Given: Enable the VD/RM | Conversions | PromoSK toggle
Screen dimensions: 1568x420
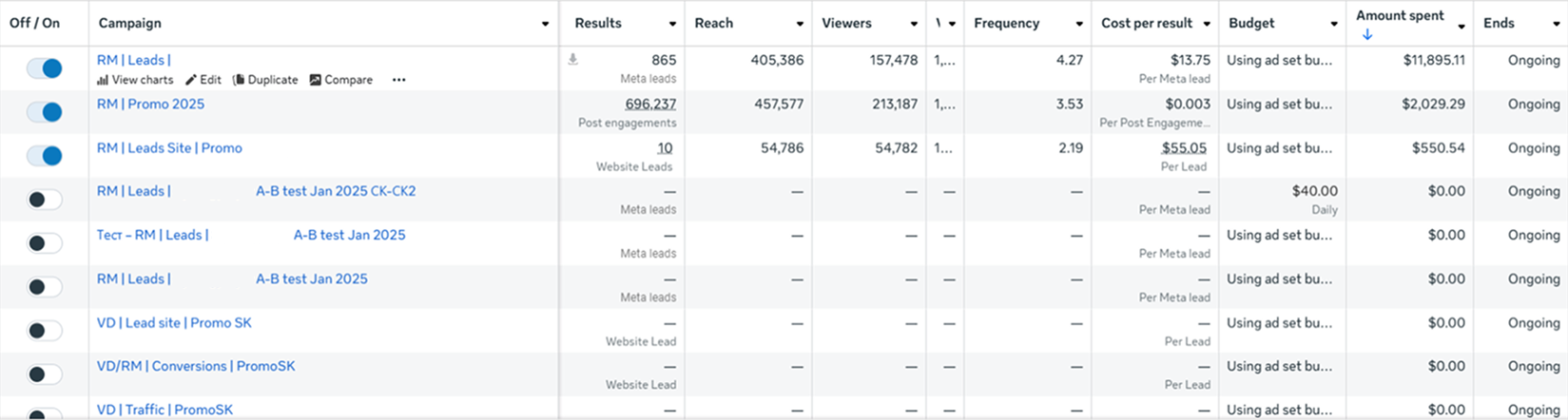Looking at the screenshot, I should (45, 374).
